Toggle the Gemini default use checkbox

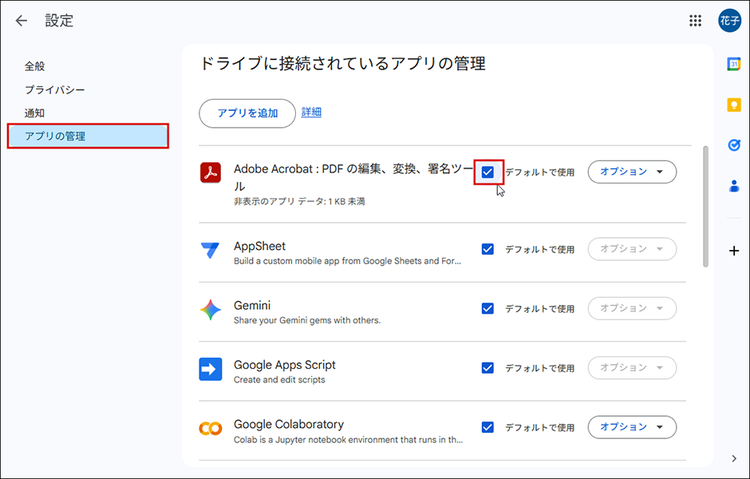pos(488,309)
